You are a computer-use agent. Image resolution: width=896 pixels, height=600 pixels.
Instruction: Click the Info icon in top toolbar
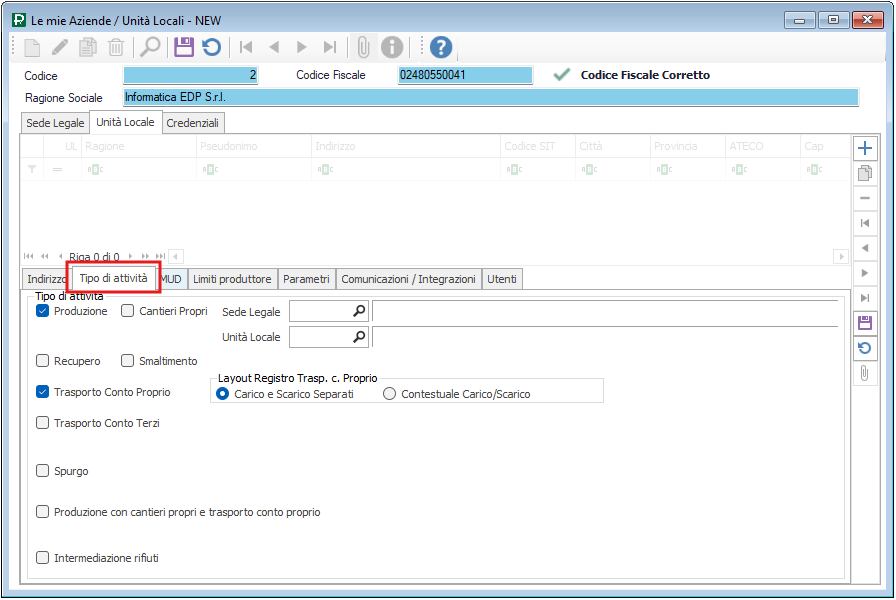(x=393, y=47)
